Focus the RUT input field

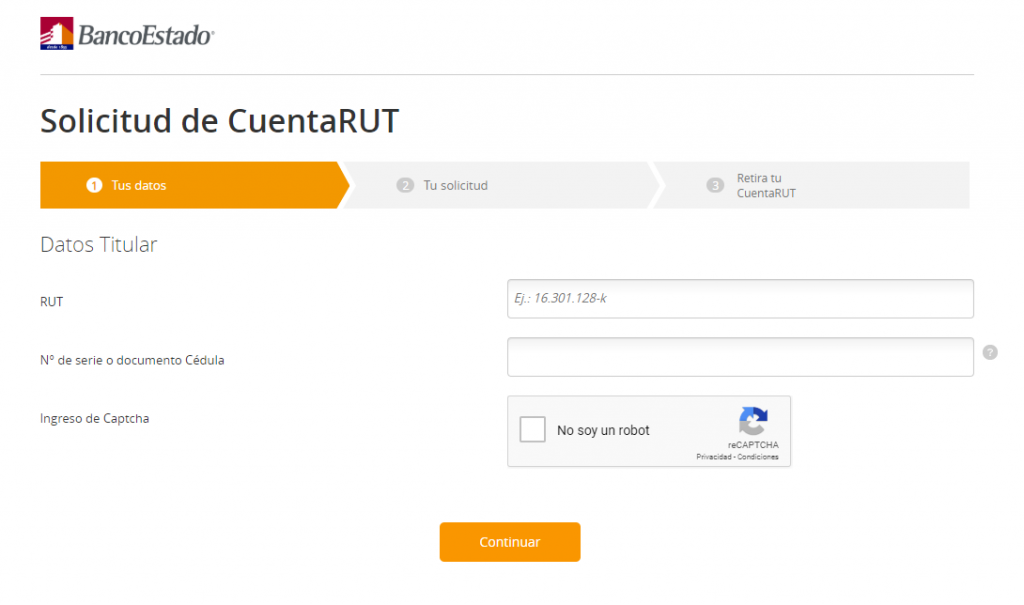[x=741, y=299]
